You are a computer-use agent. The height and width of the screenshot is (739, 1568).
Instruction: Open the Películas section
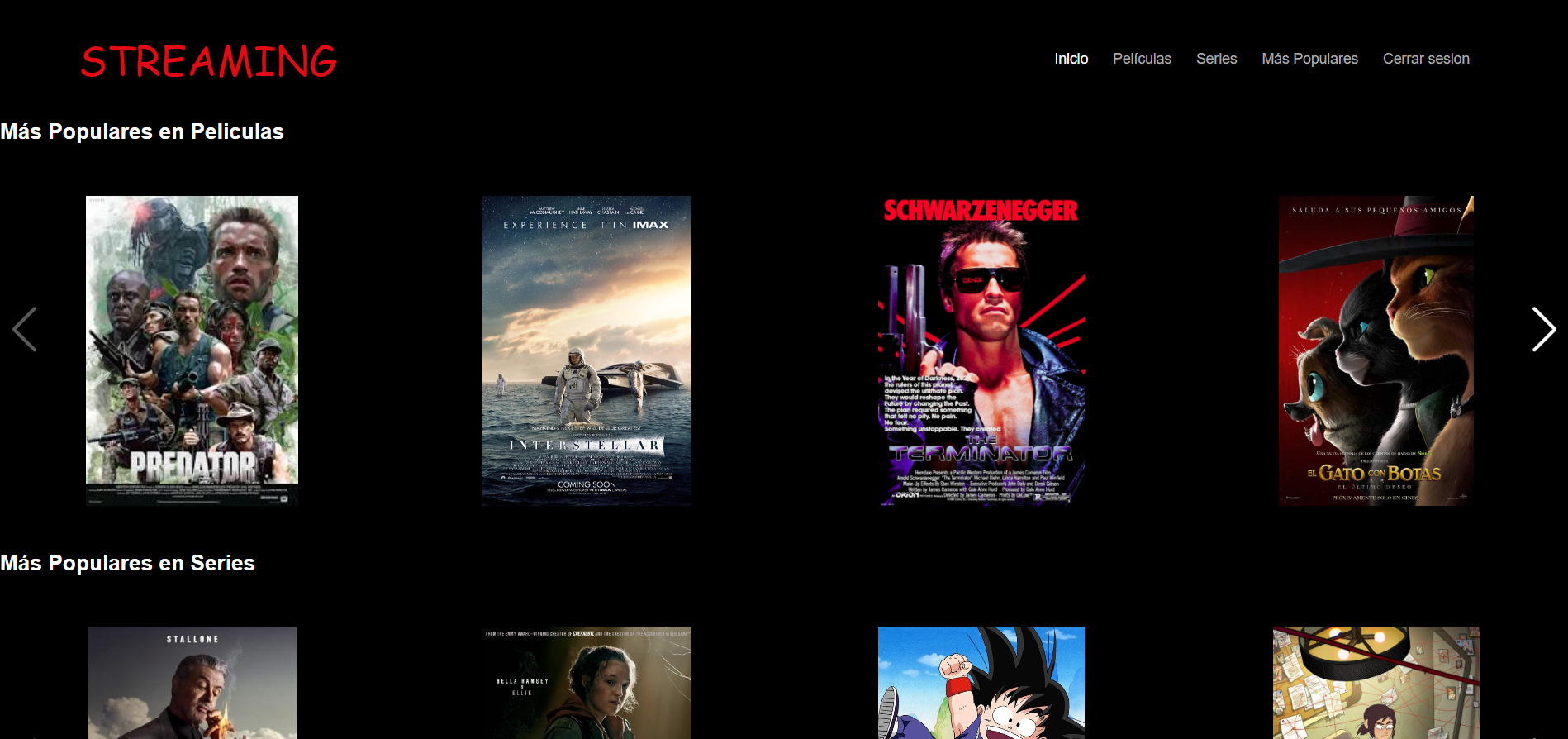point(1142,59)
